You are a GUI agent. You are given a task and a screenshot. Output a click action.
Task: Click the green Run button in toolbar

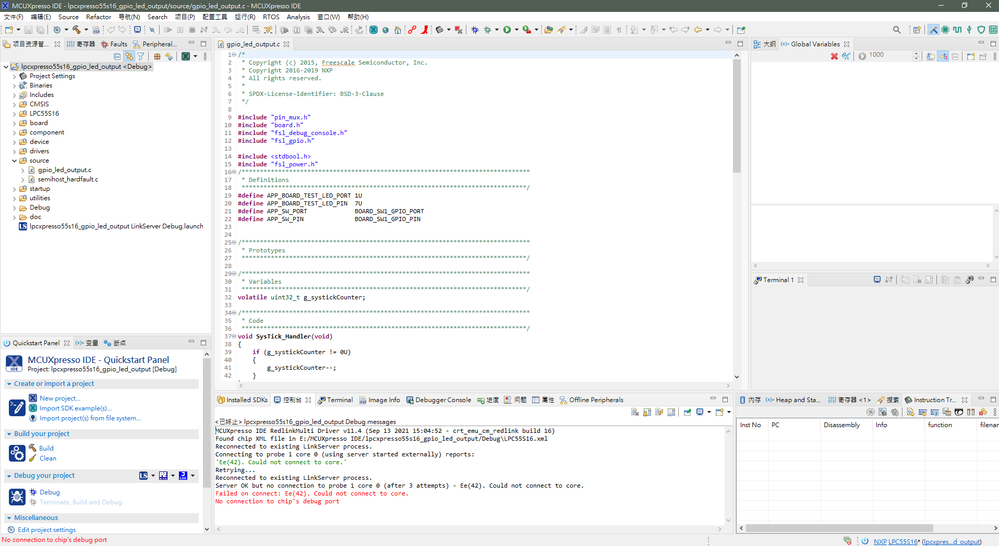point(507,30)
